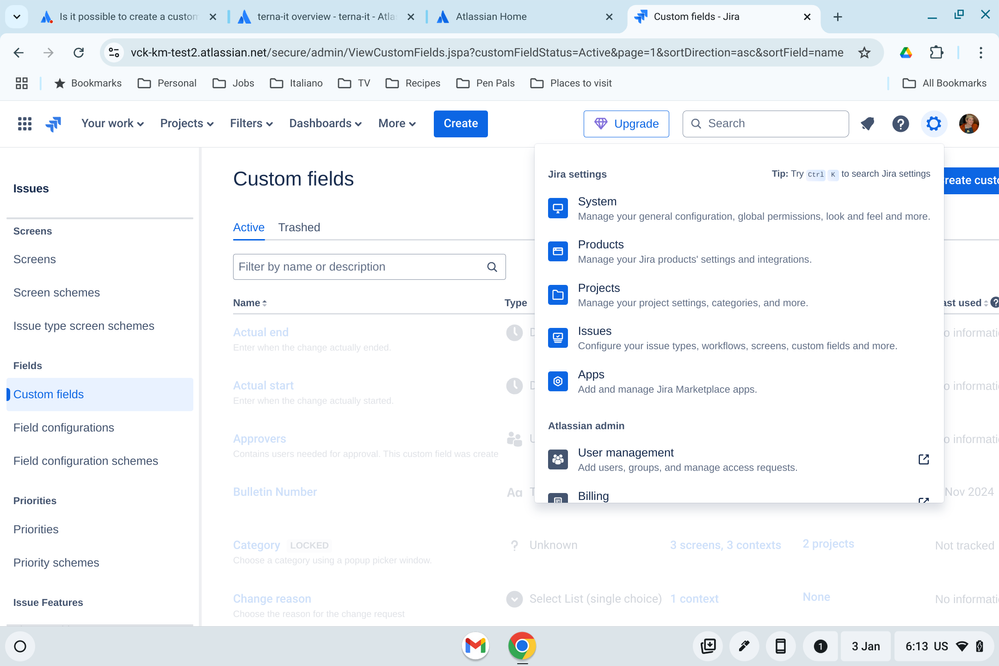Click the Jira Search field
Screen dimensions: 999x666
tap(765, 124)
